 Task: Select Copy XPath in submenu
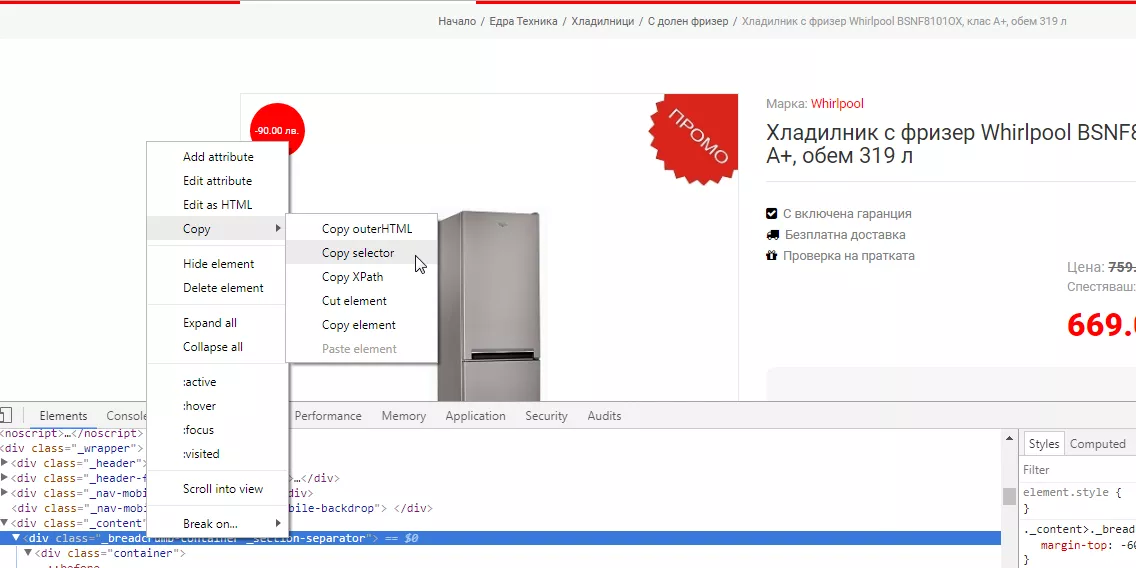362,276
